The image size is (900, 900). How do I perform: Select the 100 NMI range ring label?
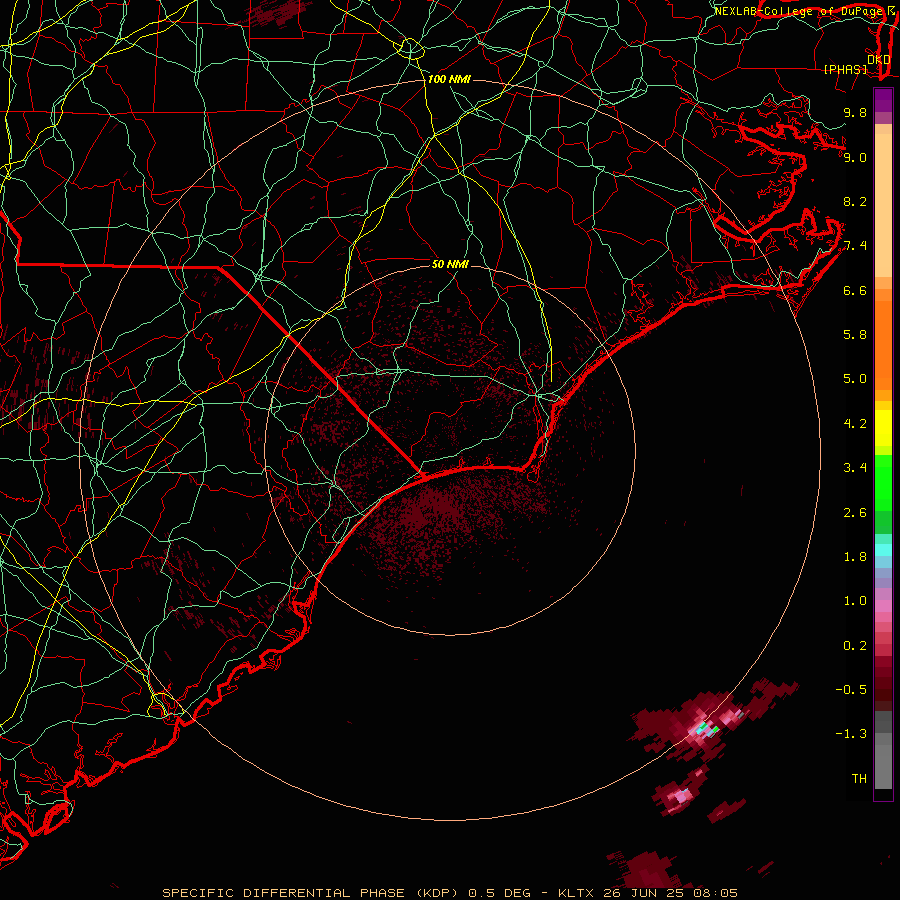click(449, 79)
